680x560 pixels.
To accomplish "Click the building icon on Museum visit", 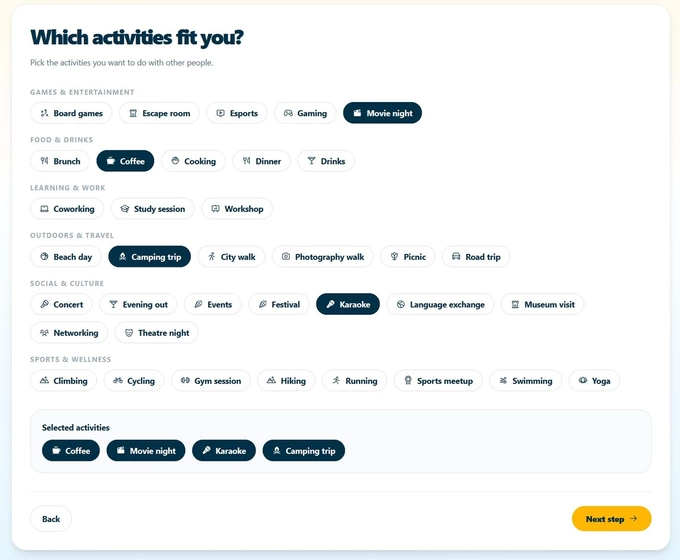I will coord(515,304).
